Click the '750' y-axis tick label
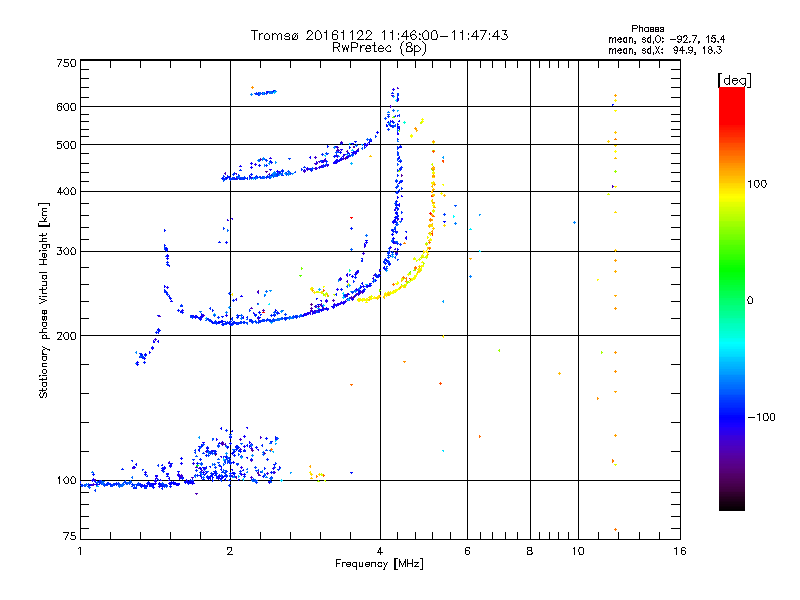Screen dimensions: 800x600 [66, 63]
